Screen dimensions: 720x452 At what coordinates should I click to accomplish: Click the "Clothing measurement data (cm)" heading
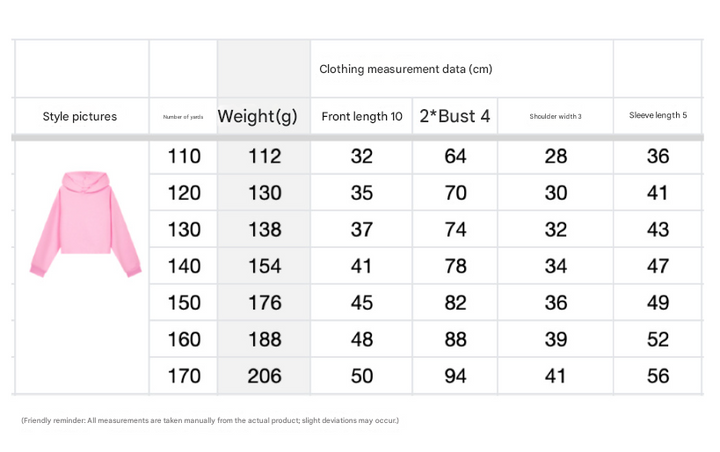pyautogui.click(x=406, y=69)
